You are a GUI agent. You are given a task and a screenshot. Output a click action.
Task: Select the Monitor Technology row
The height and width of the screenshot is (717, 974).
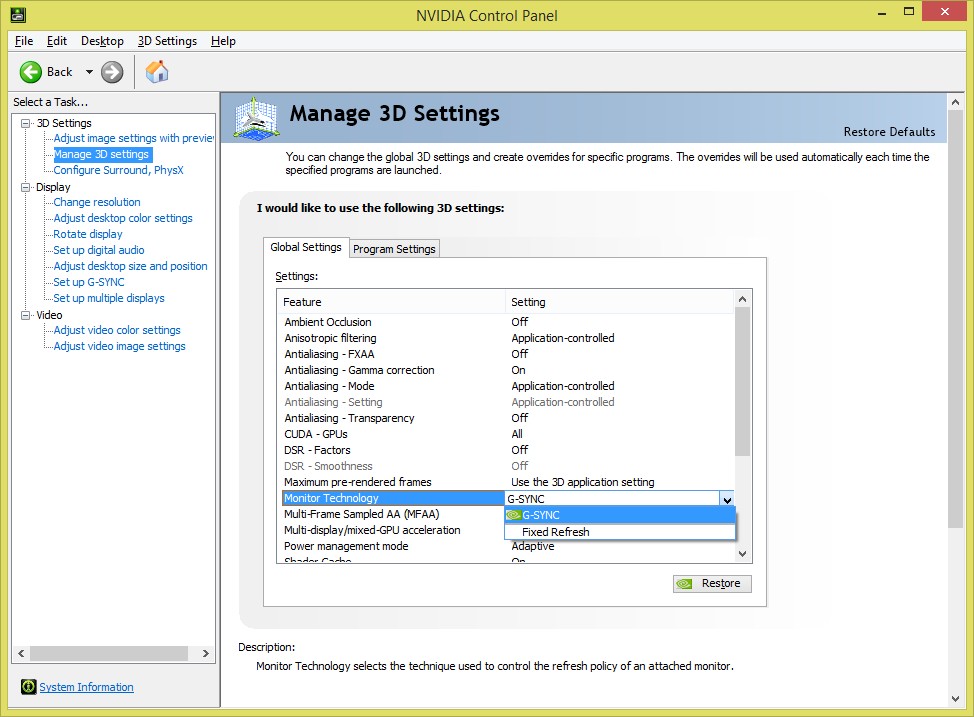coord(393,498)
